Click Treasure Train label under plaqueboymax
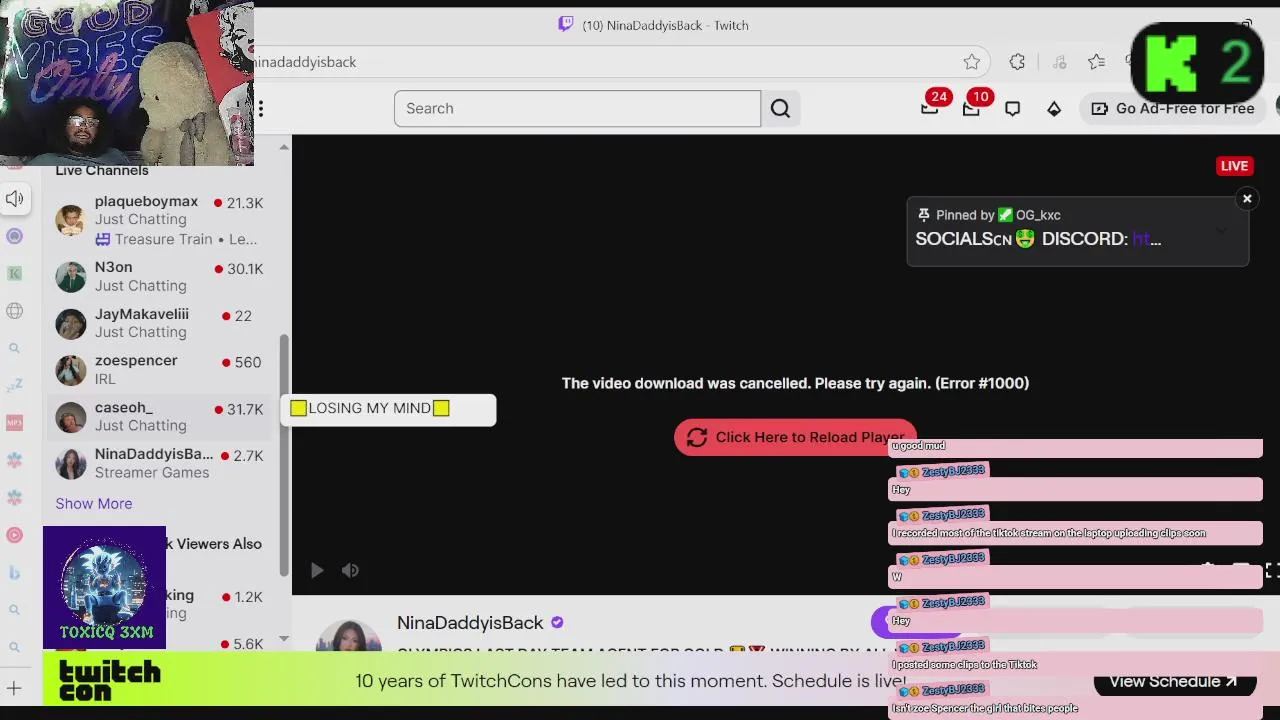This screenshot has height=720, width=1280. (163, 239)
